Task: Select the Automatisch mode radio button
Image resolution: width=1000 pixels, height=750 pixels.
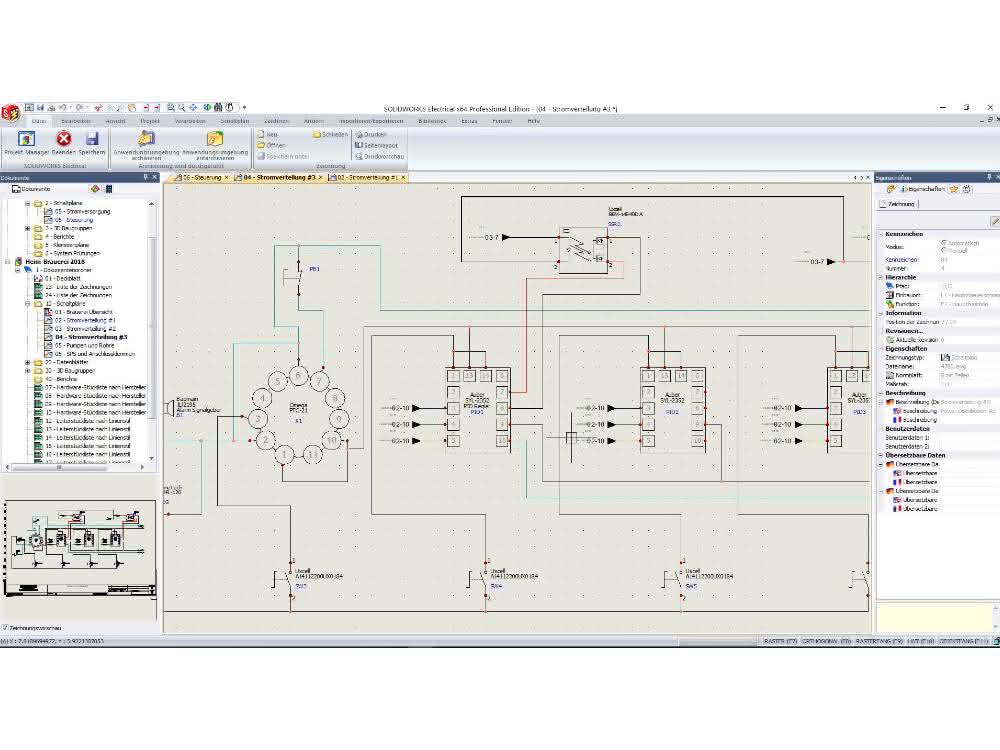Action: coord(943,243)
